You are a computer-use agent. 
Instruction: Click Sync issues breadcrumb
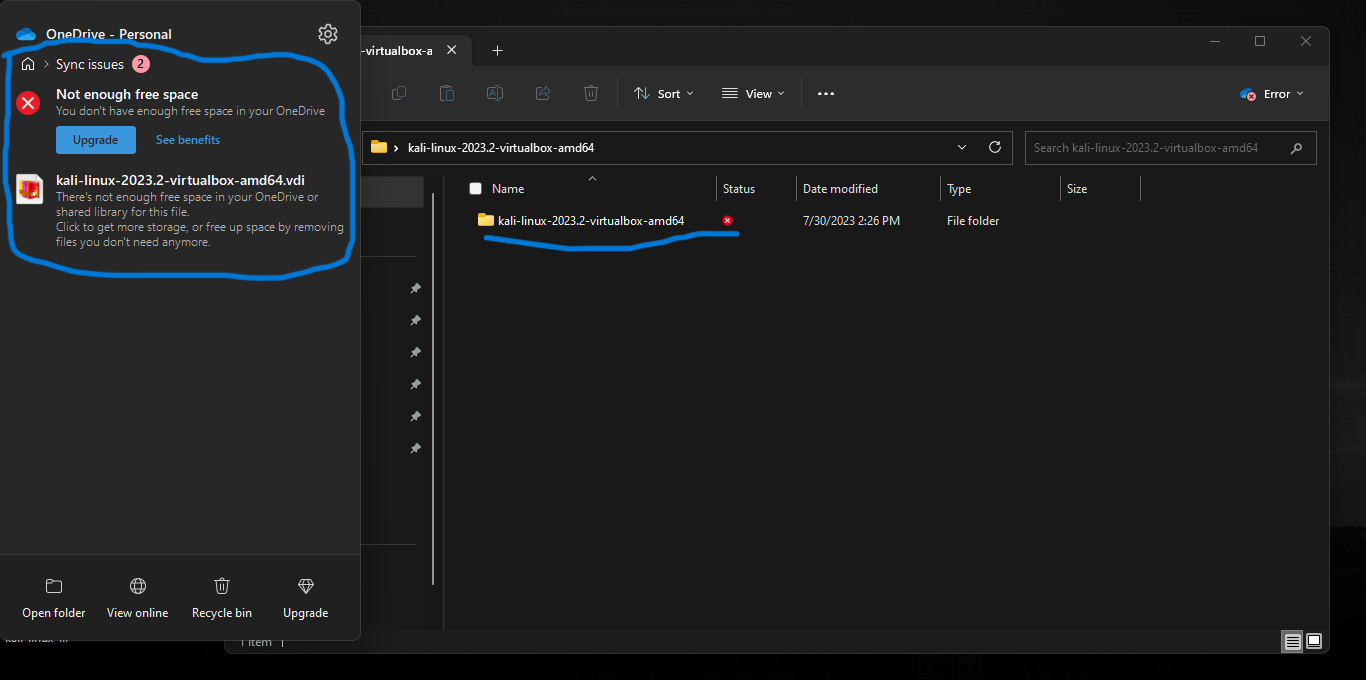(90, 64)
